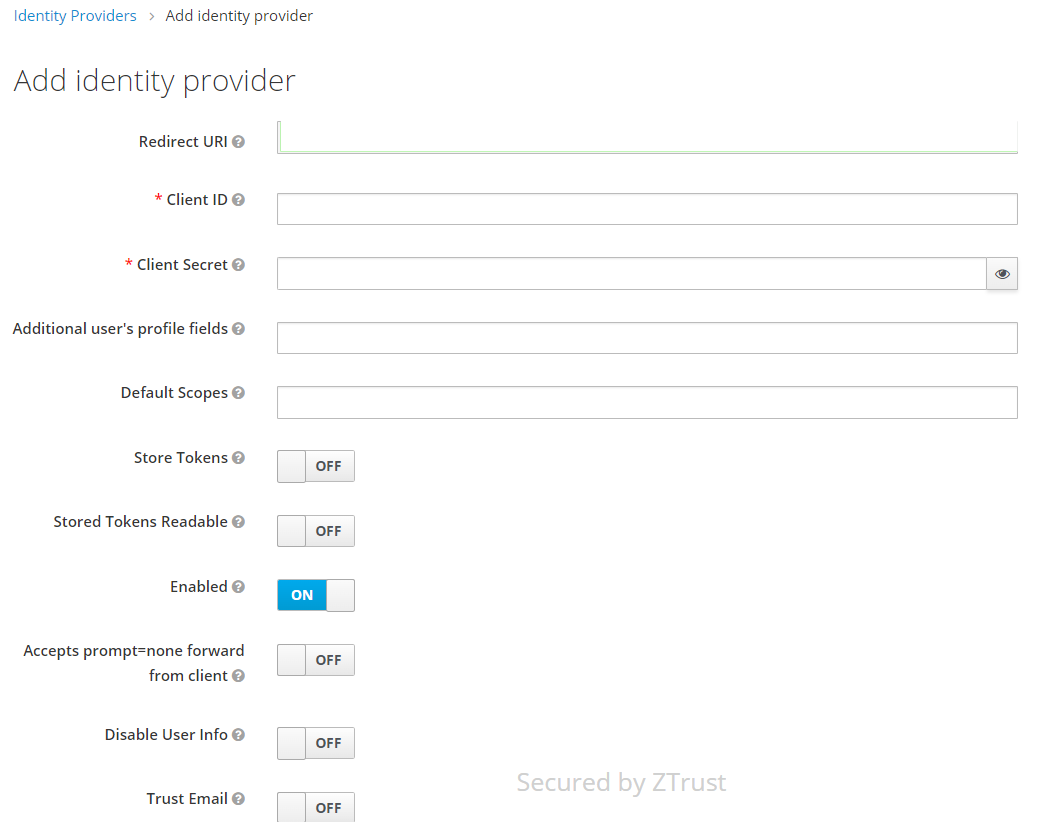This screenshot has height=822, width=1051.
Task: Click help icon beside Client ID label
Action: click(238, 200)
